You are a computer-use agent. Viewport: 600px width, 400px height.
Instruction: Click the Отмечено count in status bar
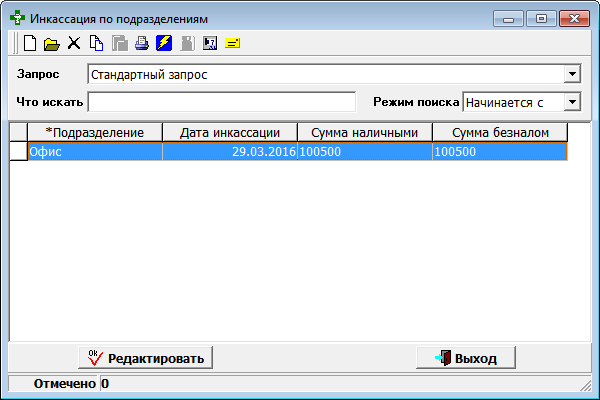(x=105, y=384)
